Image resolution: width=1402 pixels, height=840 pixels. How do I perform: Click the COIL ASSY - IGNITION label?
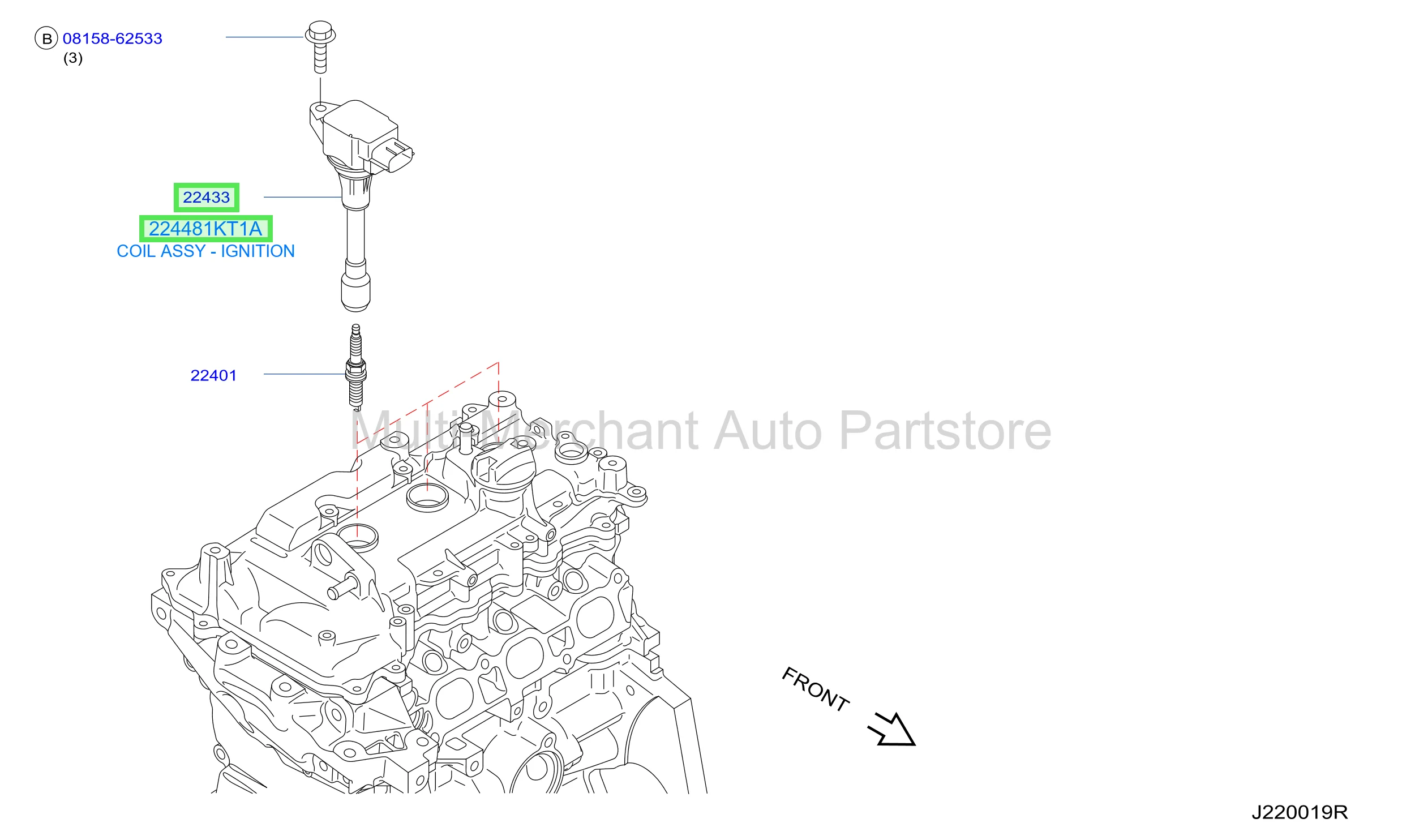[205, 251]
